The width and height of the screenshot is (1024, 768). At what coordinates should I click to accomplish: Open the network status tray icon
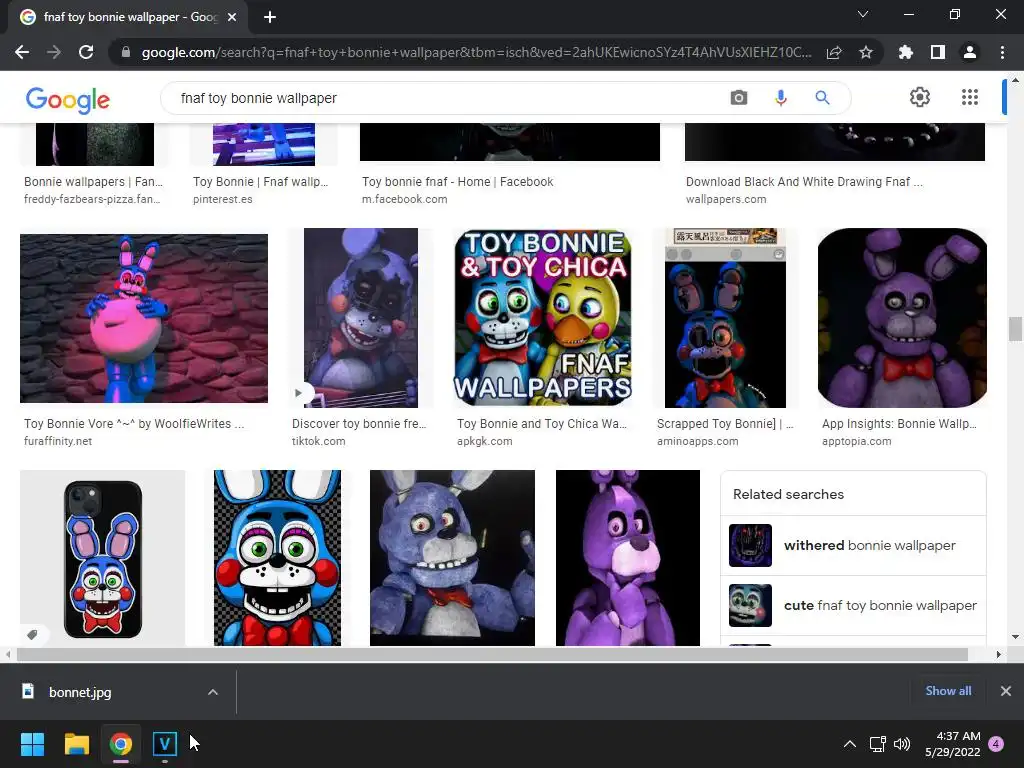click(877, 744)
